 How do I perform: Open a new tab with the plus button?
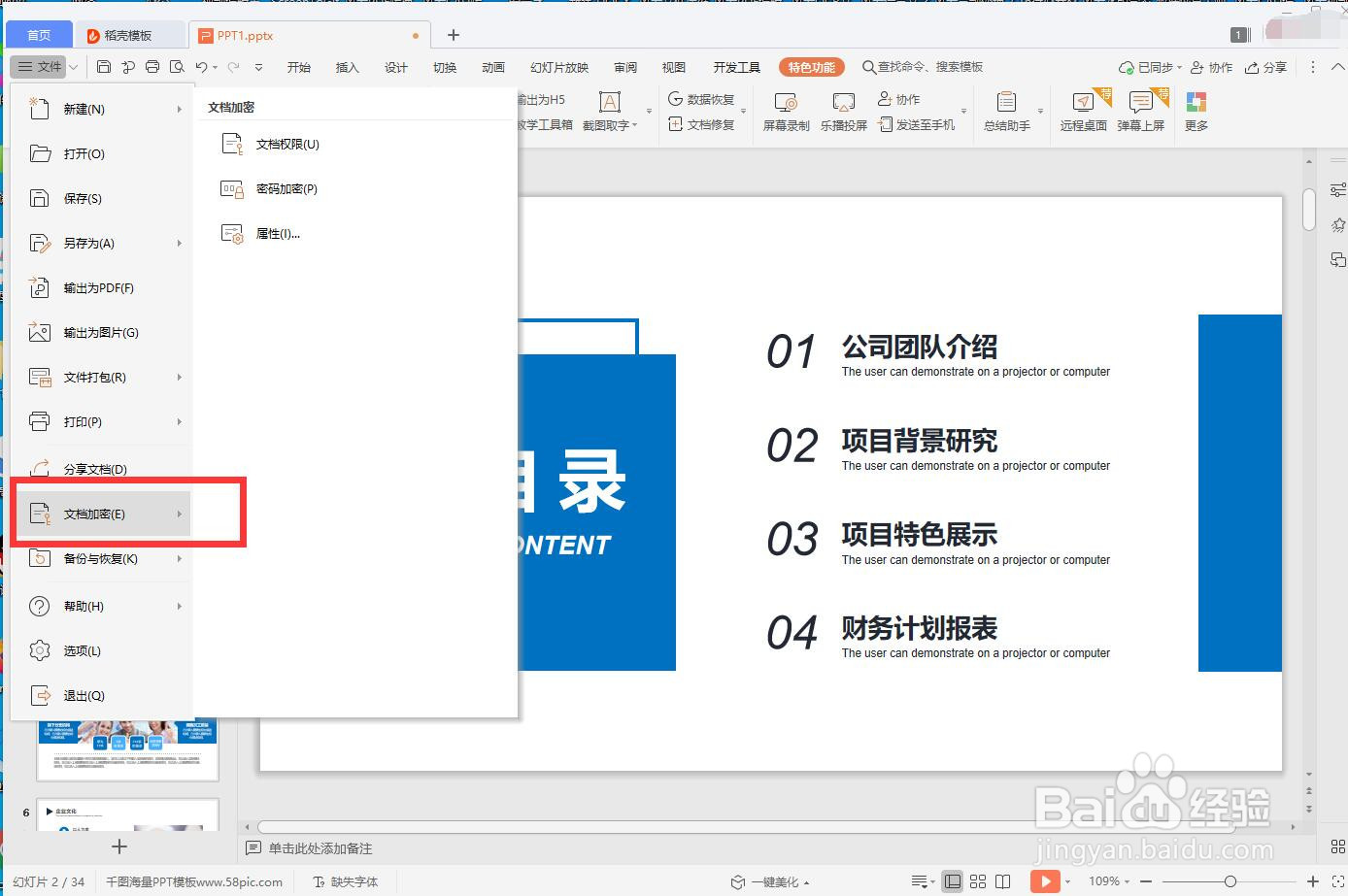click(453, 35)
